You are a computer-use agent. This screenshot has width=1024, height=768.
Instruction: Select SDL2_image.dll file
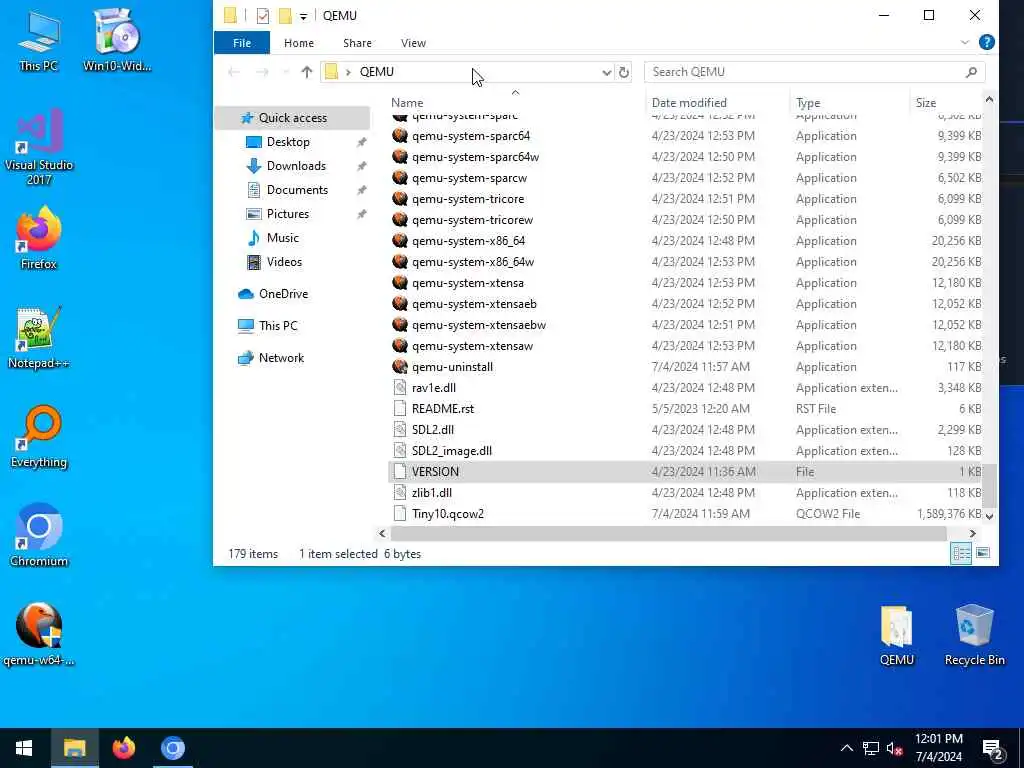pos(686,451)
